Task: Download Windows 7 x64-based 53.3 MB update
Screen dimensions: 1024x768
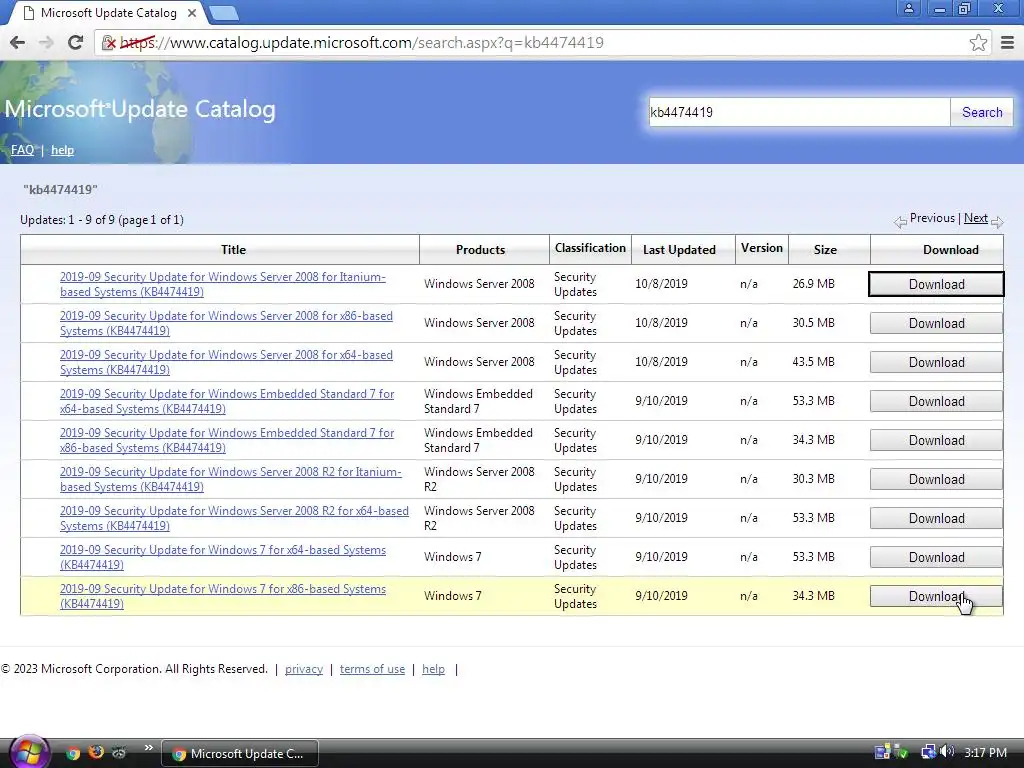Action: pos(936,557)
